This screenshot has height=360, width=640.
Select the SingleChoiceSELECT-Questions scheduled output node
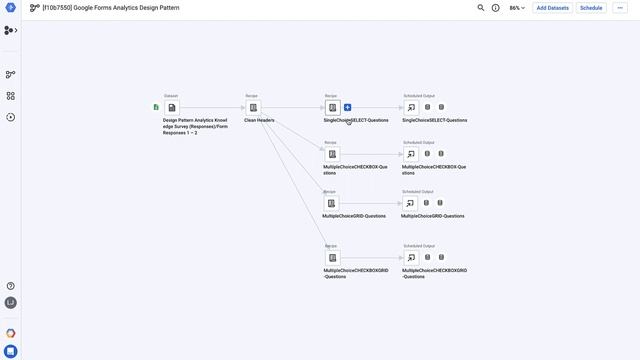411,108
